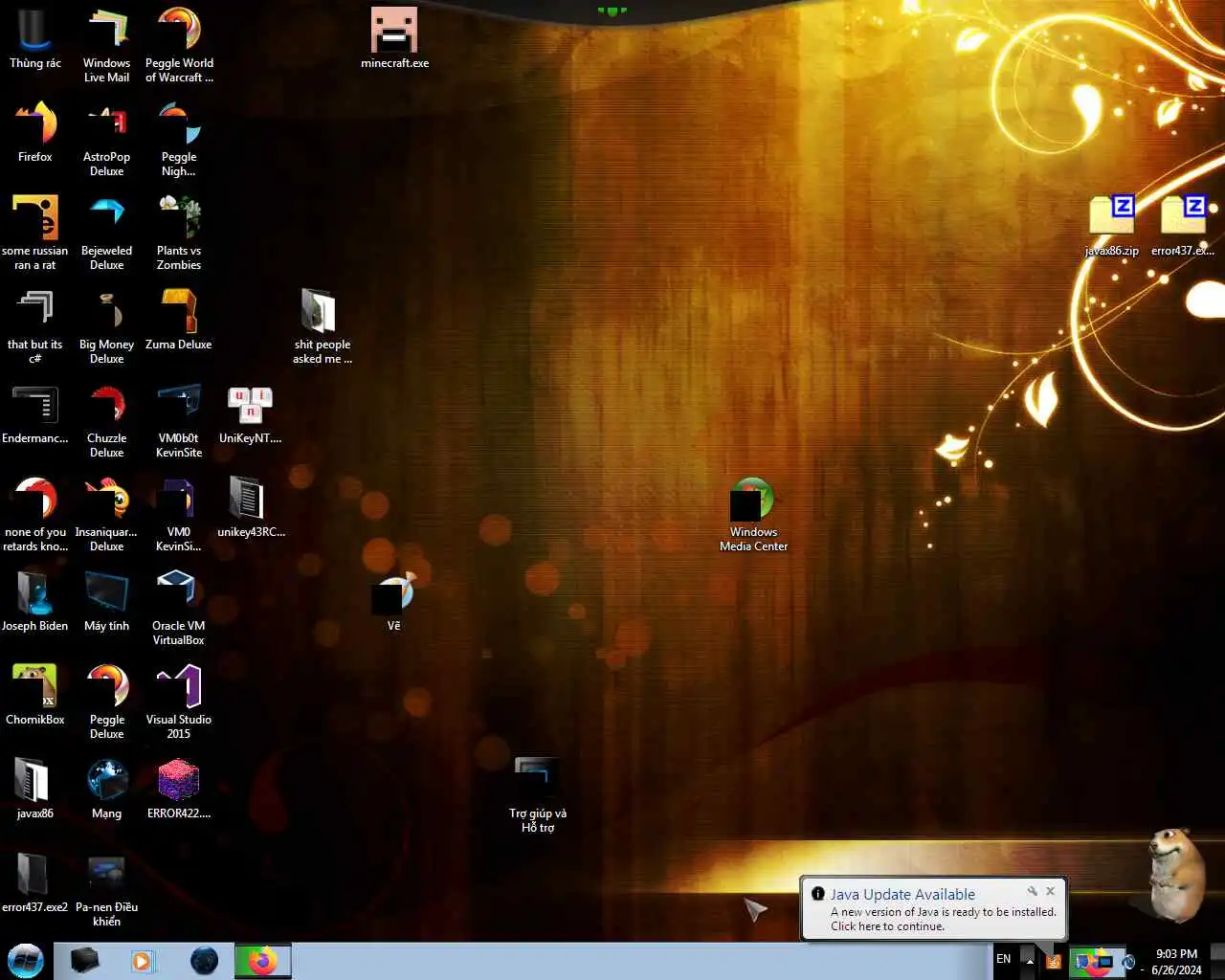Select the javax86 folder icon

pos(35,790)
